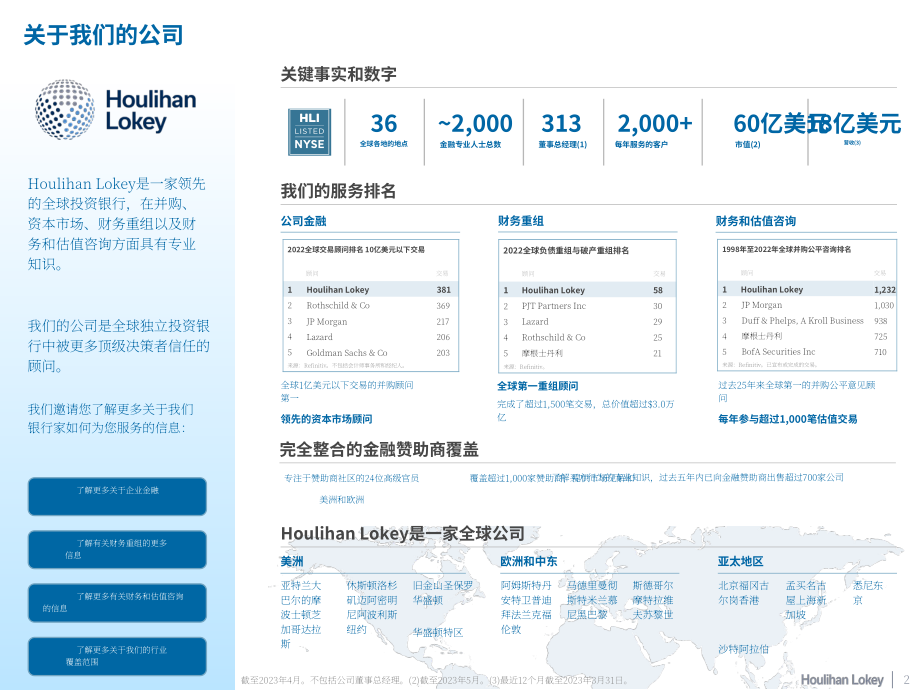This screenshot has height=690, width=920.
Task: Click 2022全球负债重组与破产重组排名 table title
Action: coord(566,251)
